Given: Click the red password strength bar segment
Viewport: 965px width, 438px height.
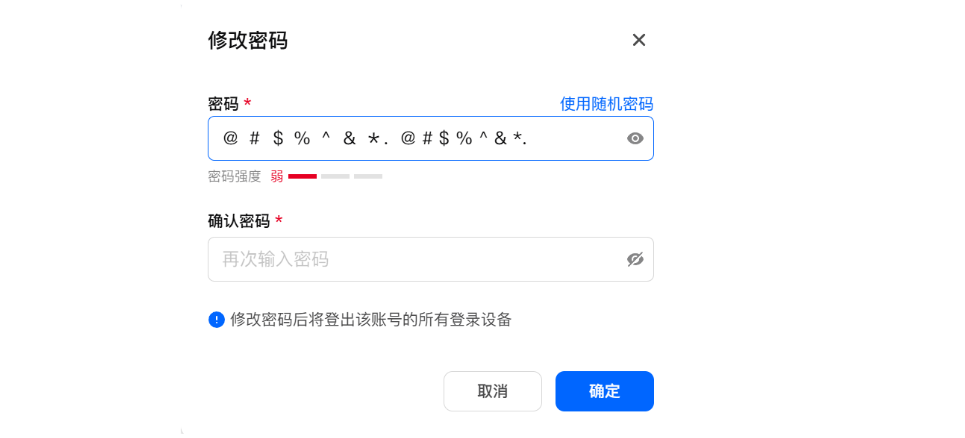Looking at the screenshot, I should 302,176.
